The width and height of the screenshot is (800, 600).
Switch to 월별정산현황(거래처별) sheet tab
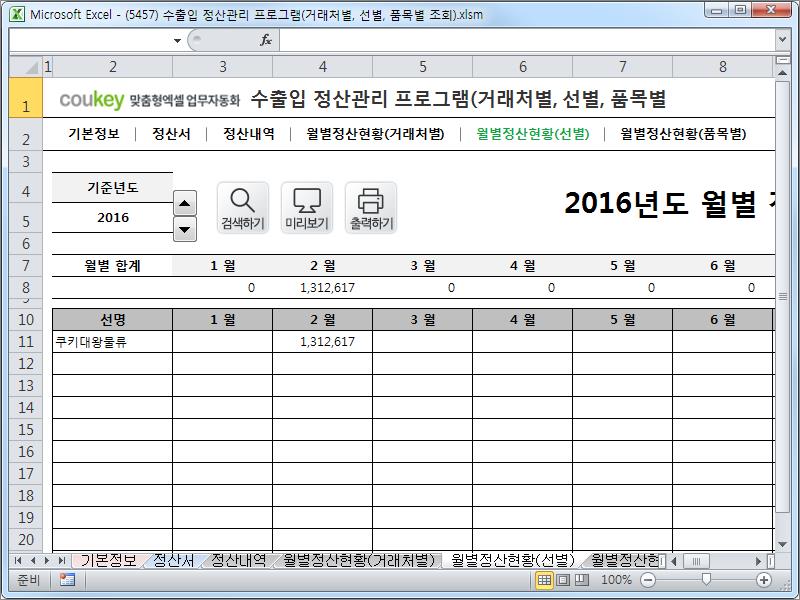click(x=359, y=560)
